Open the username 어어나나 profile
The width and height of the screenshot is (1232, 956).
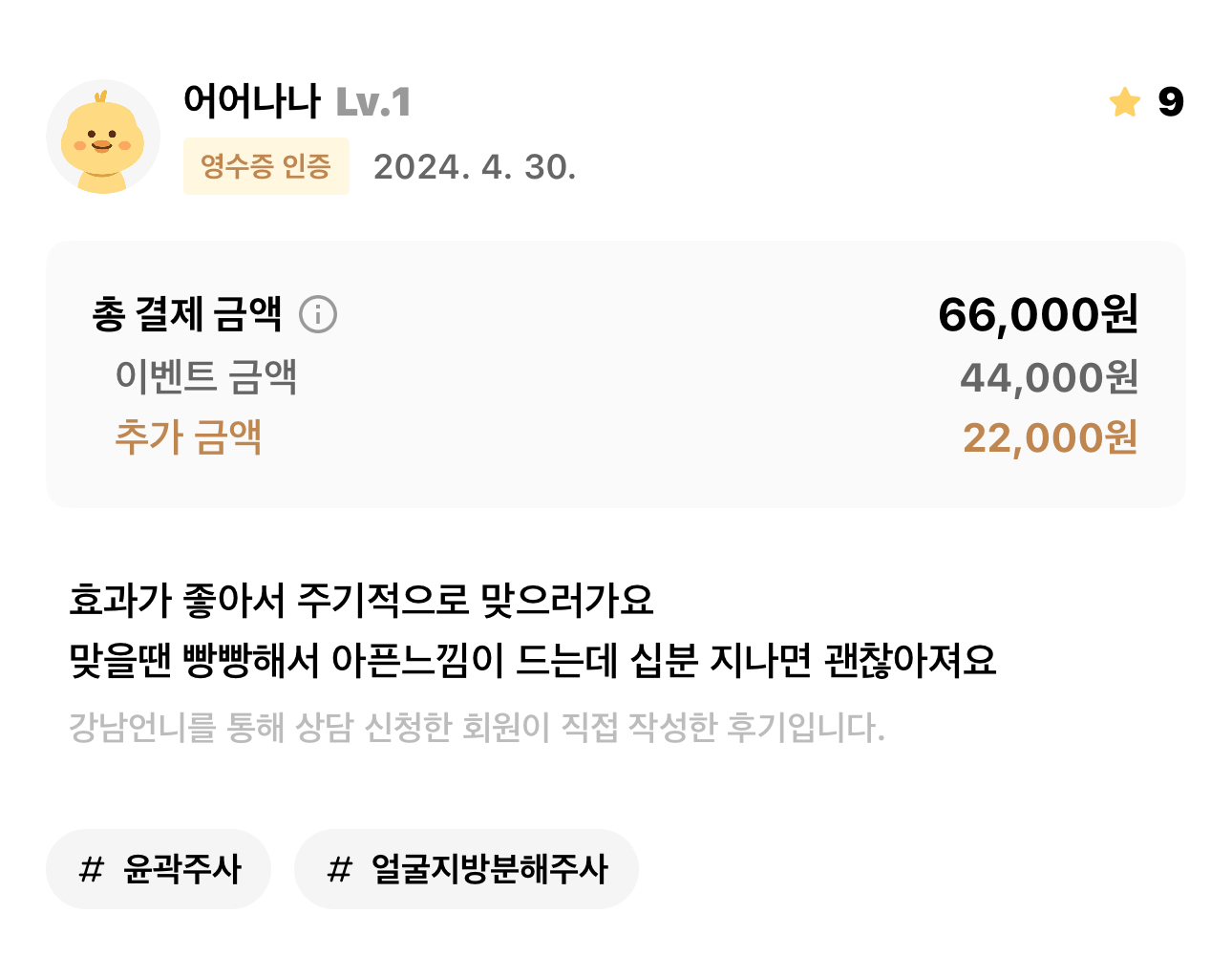pyautogui.click(x=251, y=101)
